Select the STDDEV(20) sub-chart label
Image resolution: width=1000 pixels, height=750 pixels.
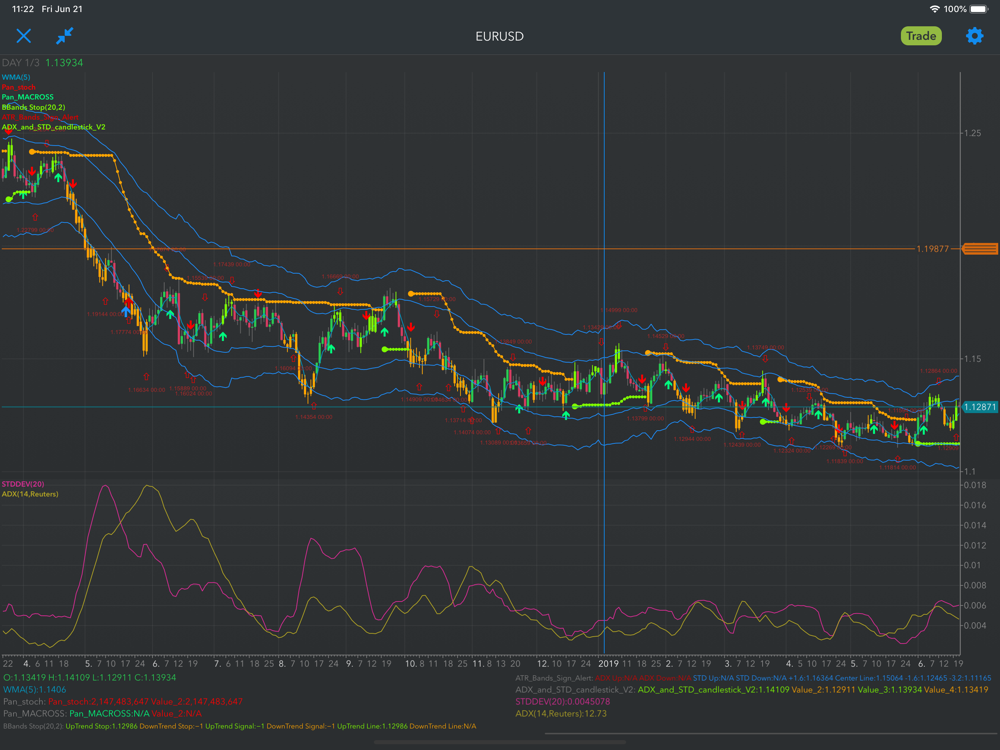(23, 484)
